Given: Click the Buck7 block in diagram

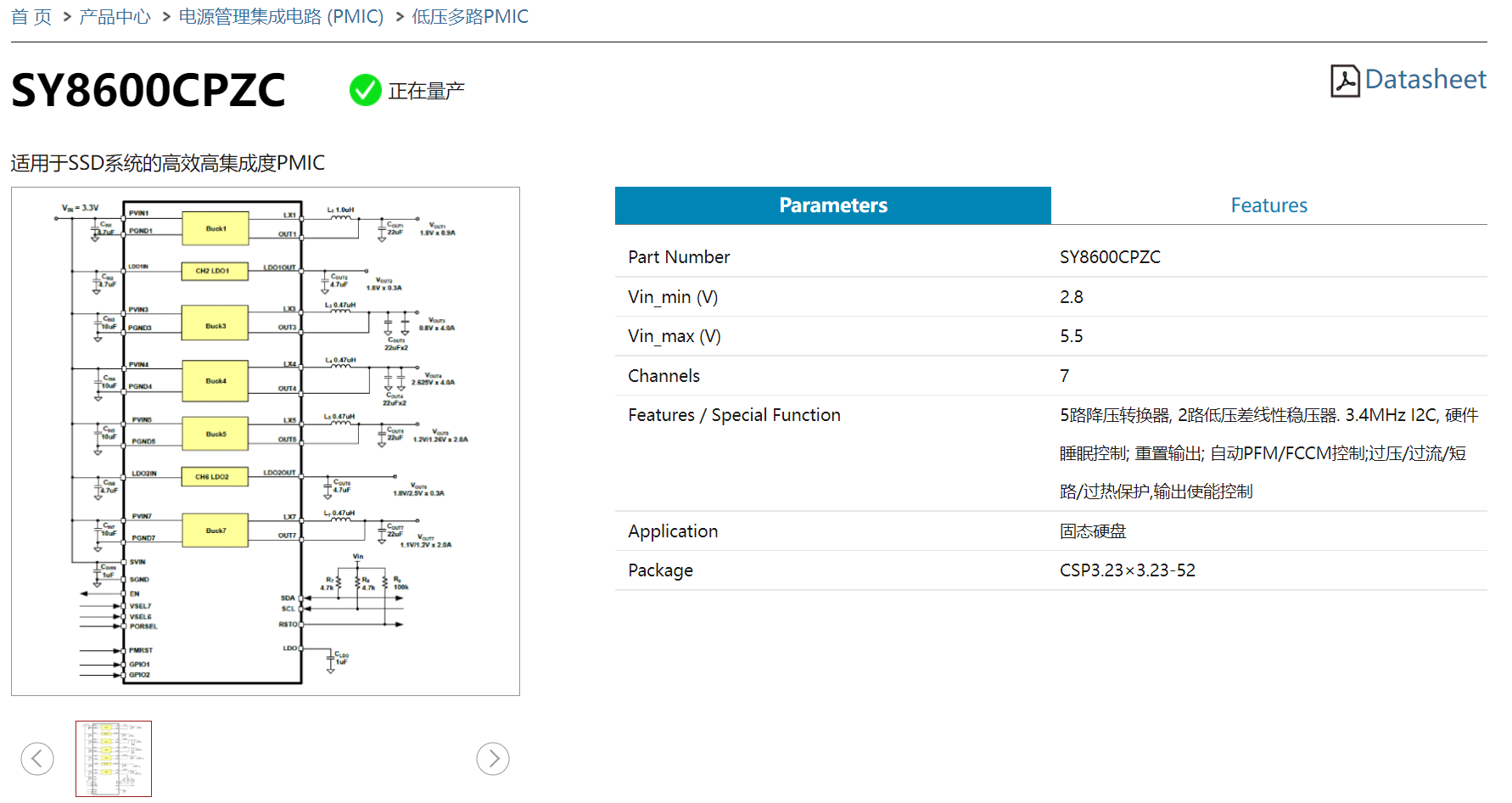Looking at the screenshot, I should pyautogui.click(x=216, y=531).
